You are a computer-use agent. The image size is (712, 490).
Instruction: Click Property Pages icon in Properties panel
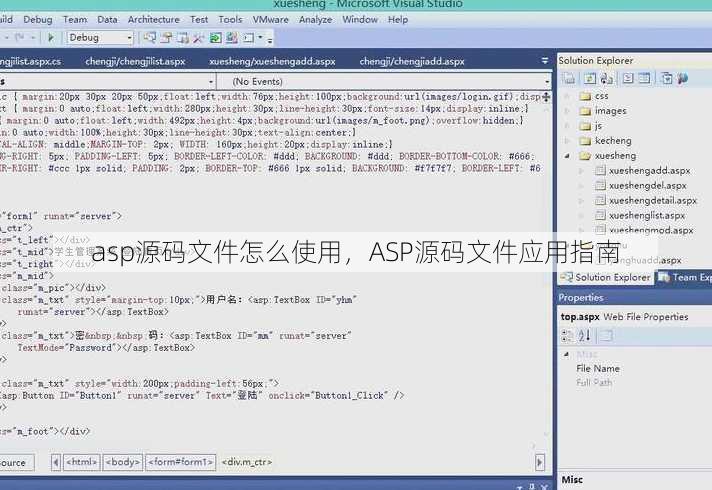pos(606,336)
